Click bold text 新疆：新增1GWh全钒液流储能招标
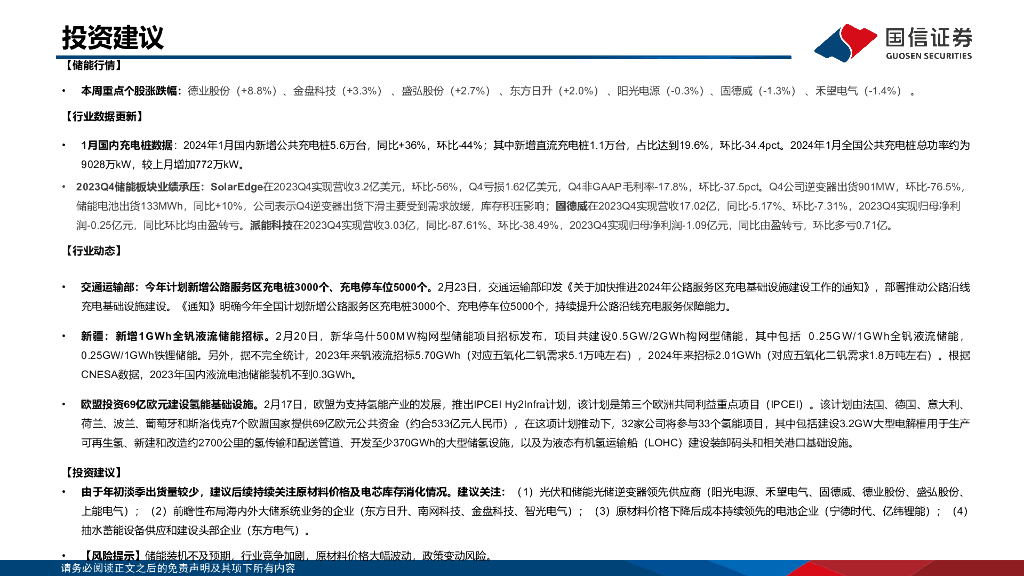Image resolution: width=1024 pixels, height=576 pixels. point(173,336)
